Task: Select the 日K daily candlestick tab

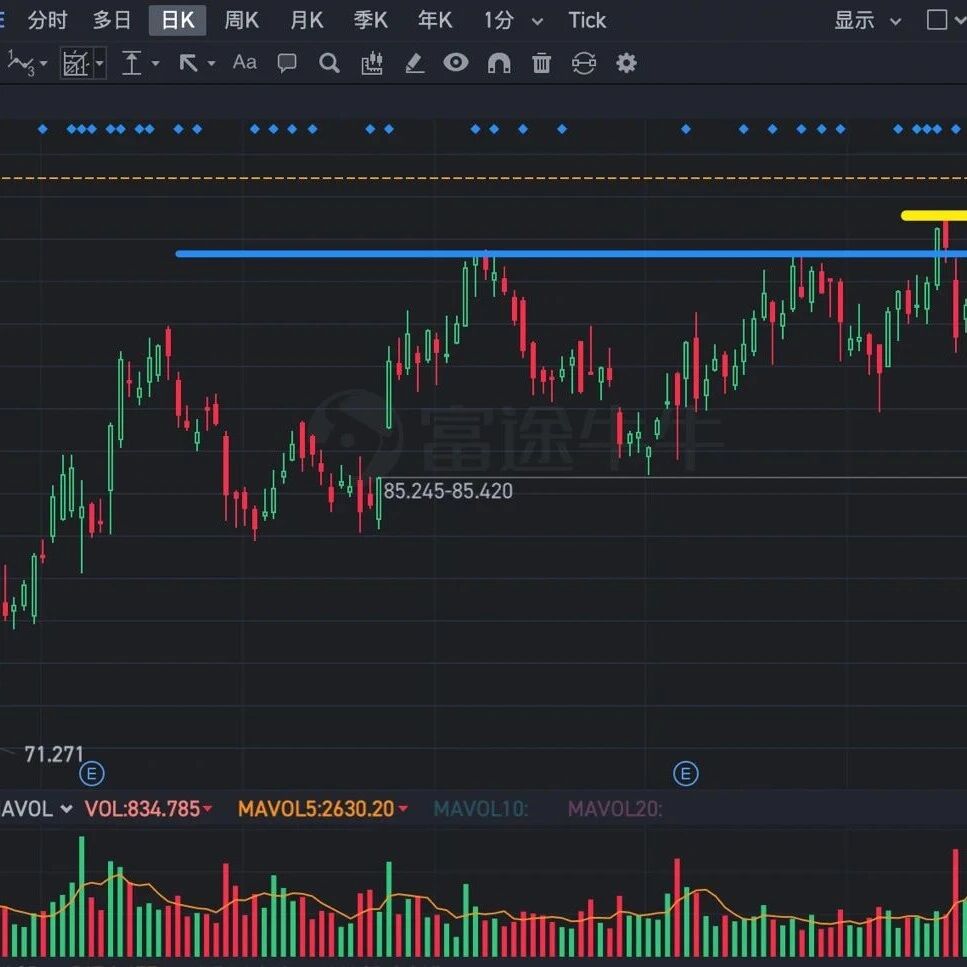Action: point(178,20)
